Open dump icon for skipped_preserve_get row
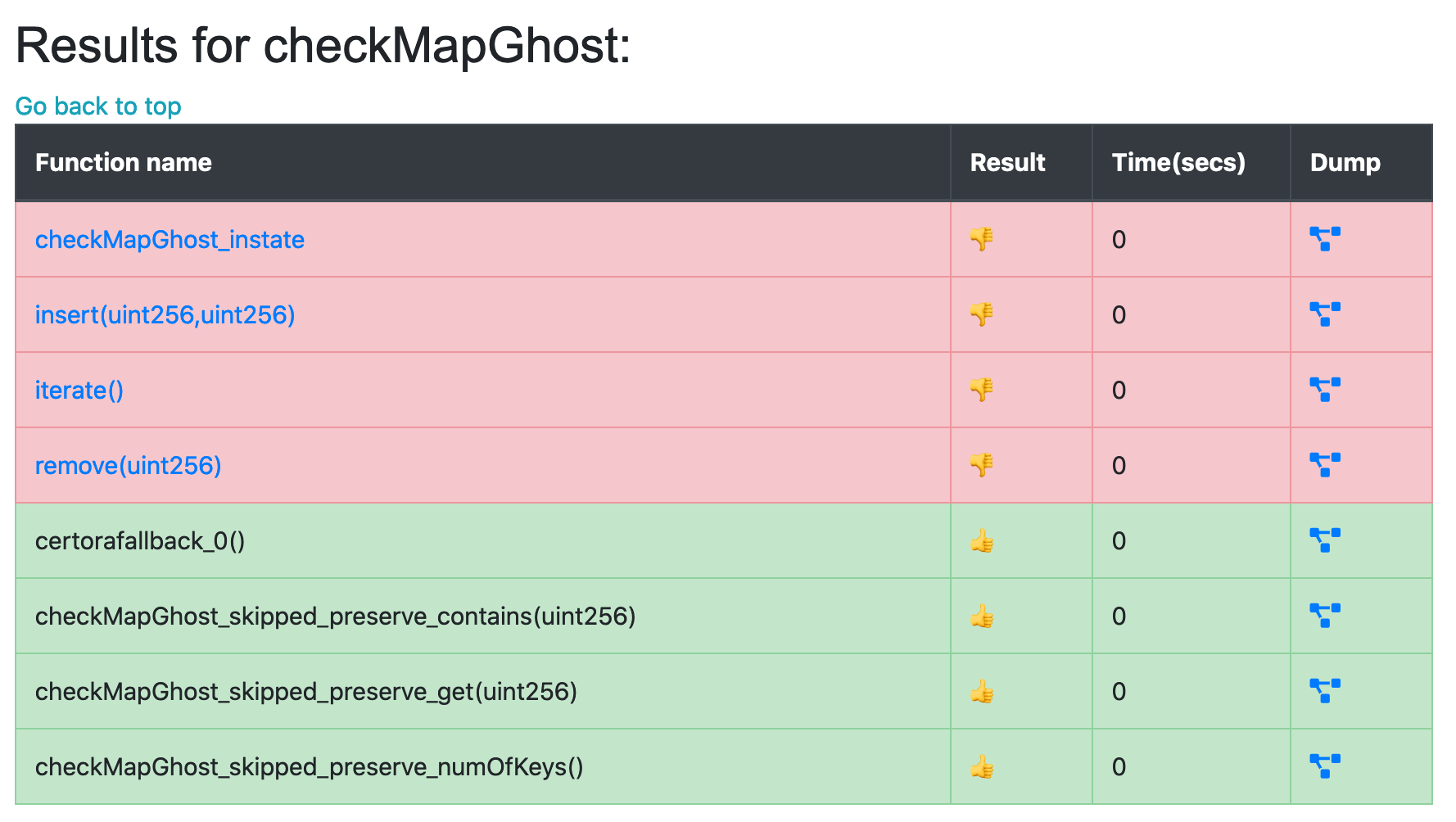The image size is (1456, 822). click(1324, 691)
